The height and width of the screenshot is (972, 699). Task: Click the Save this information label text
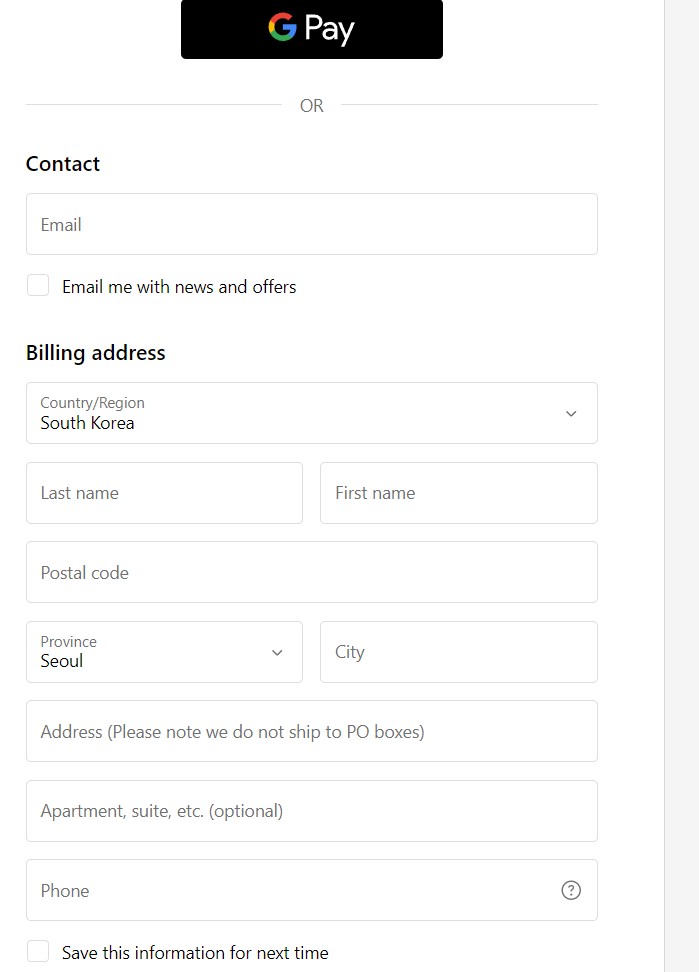[195, 953]
